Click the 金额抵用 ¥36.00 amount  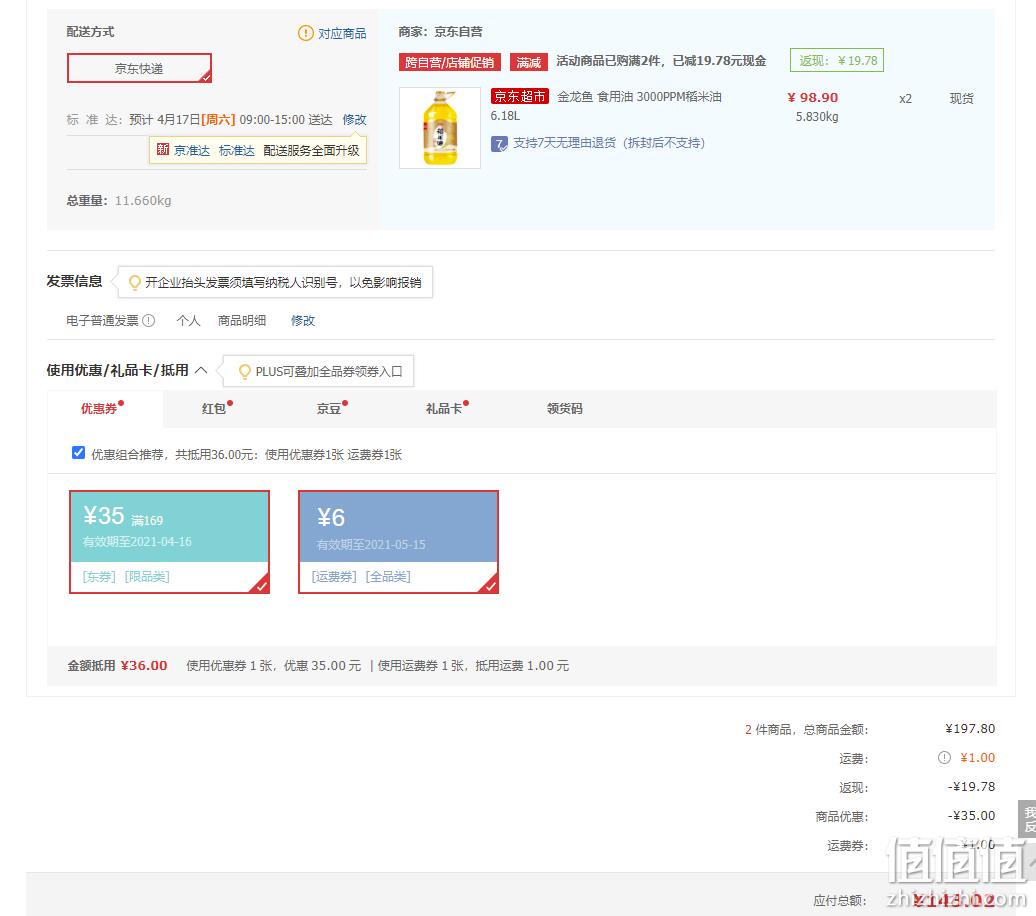click(144, 666)
